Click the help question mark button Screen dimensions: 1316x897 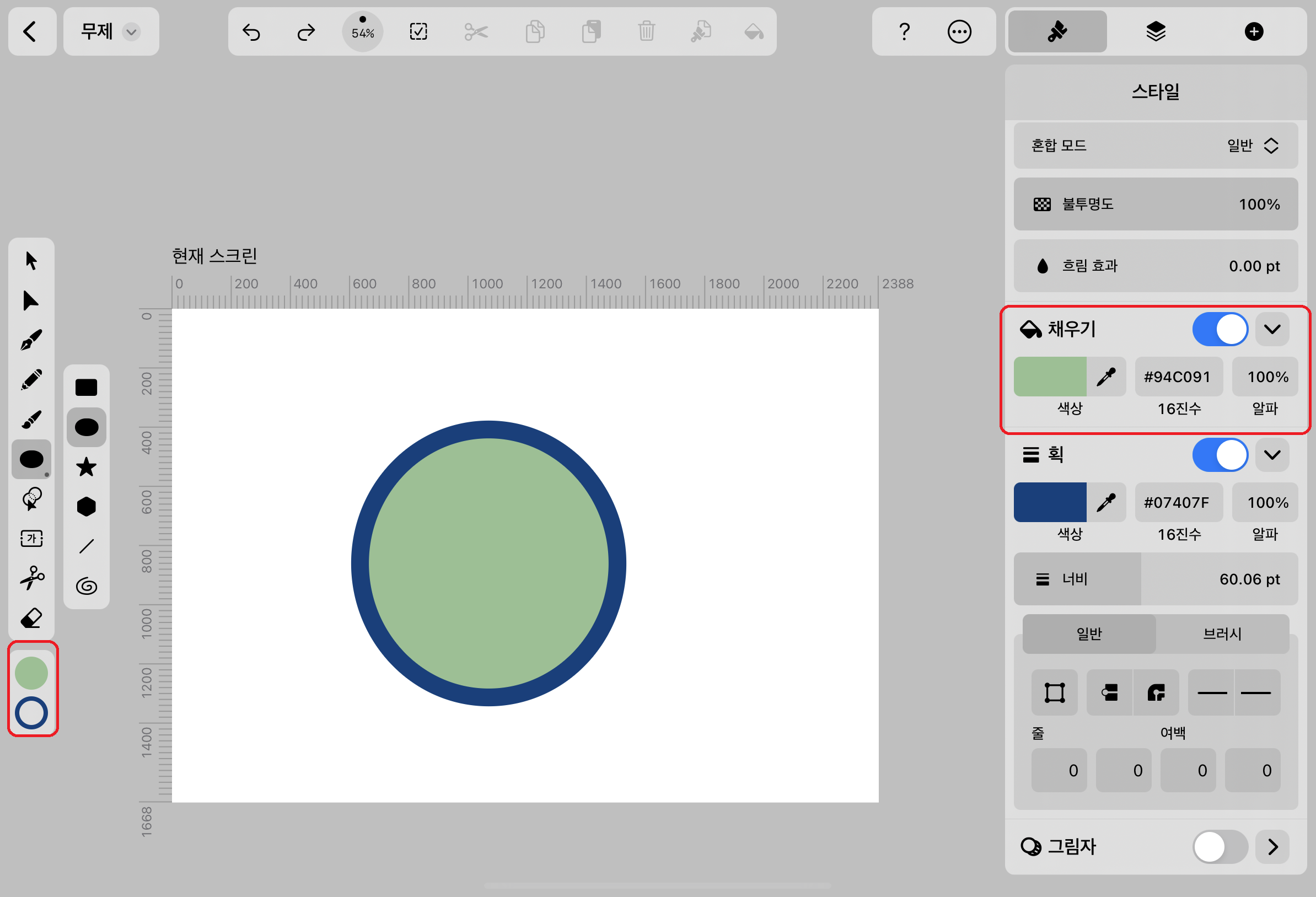(904, 32)
